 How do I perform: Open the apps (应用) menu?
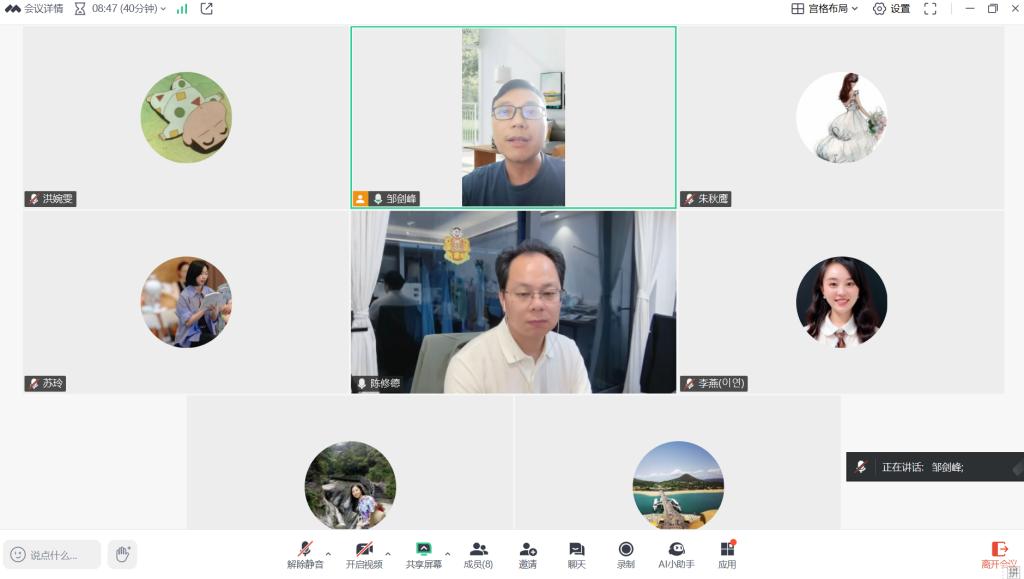pyautogui.click(x=727, y=554)
